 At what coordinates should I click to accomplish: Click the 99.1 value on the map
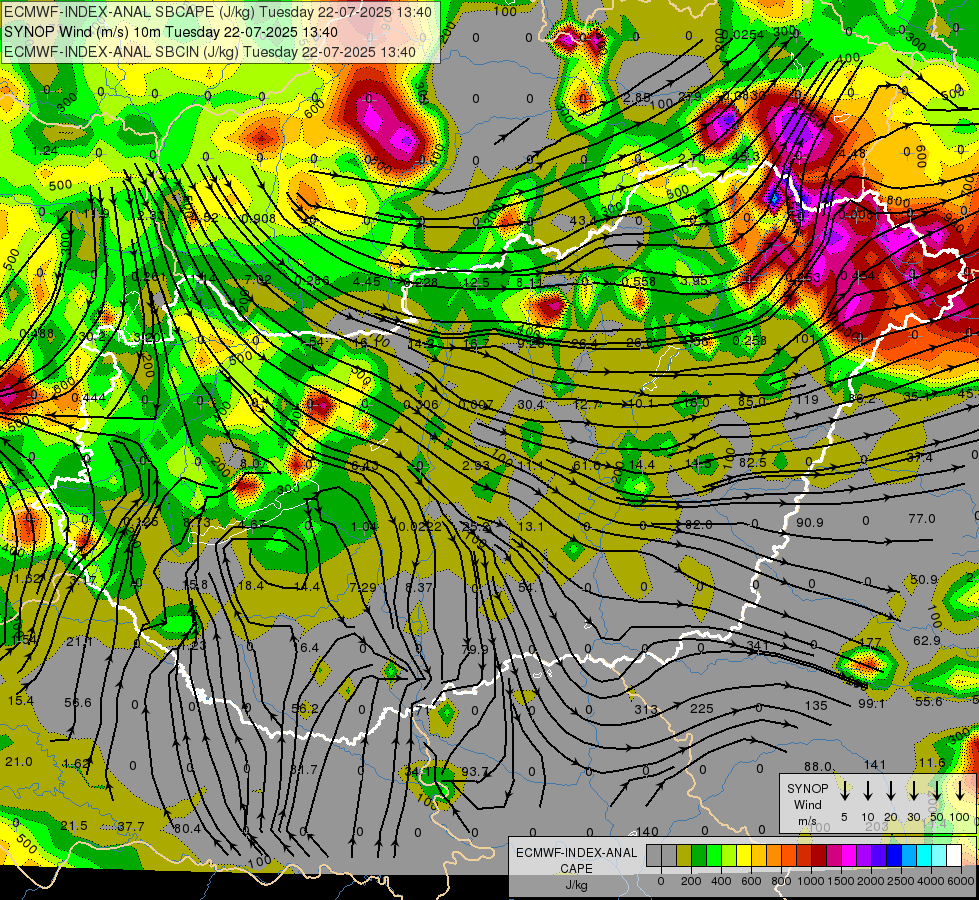coord(872,704)
